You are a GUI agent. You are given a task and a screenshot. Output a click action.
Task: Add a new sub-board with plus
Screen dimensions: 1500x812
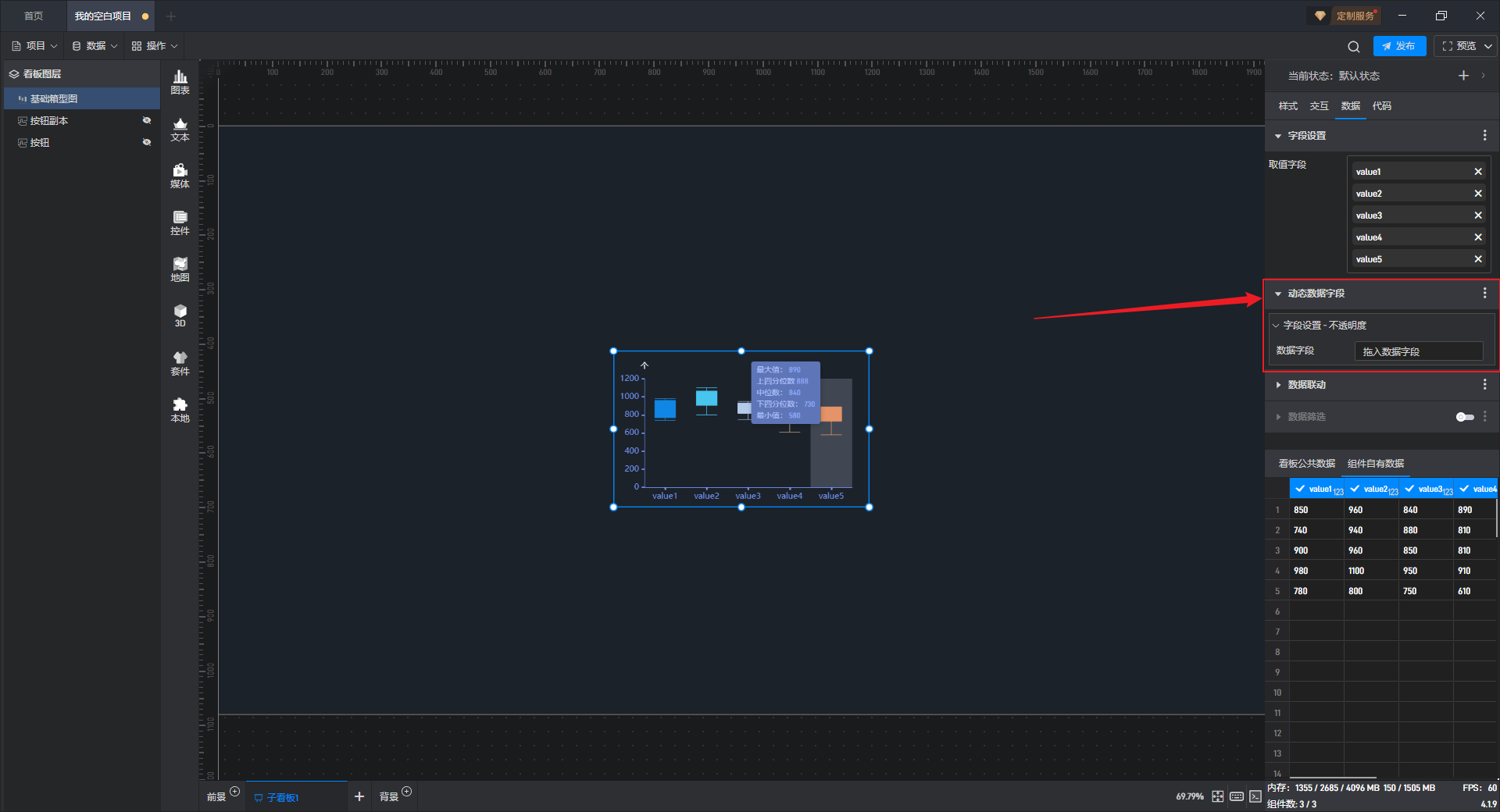click(x=359, y=796)
